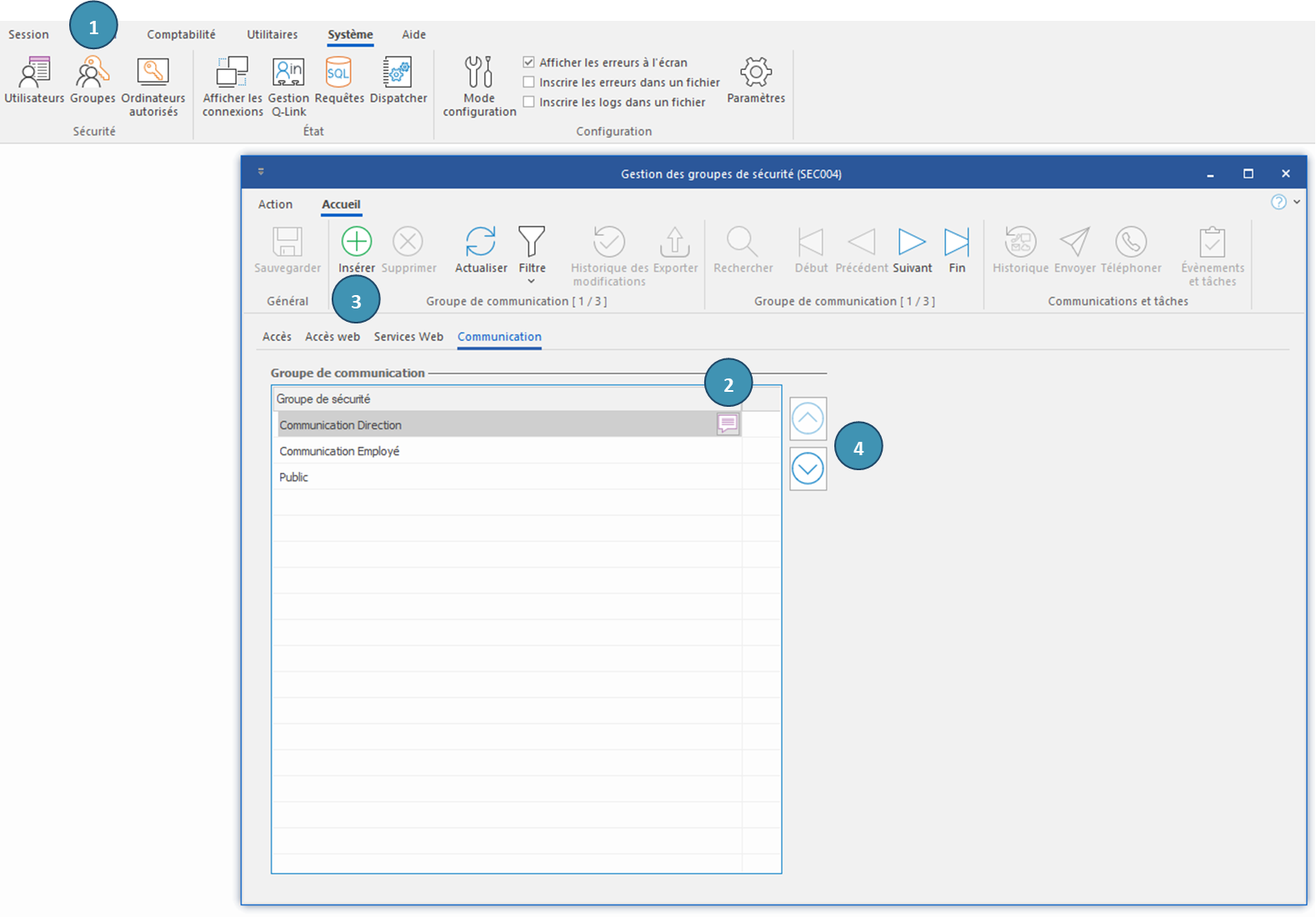Expand the help options chevron
The image size is (1316, 917).
(x=1297, y=202)
